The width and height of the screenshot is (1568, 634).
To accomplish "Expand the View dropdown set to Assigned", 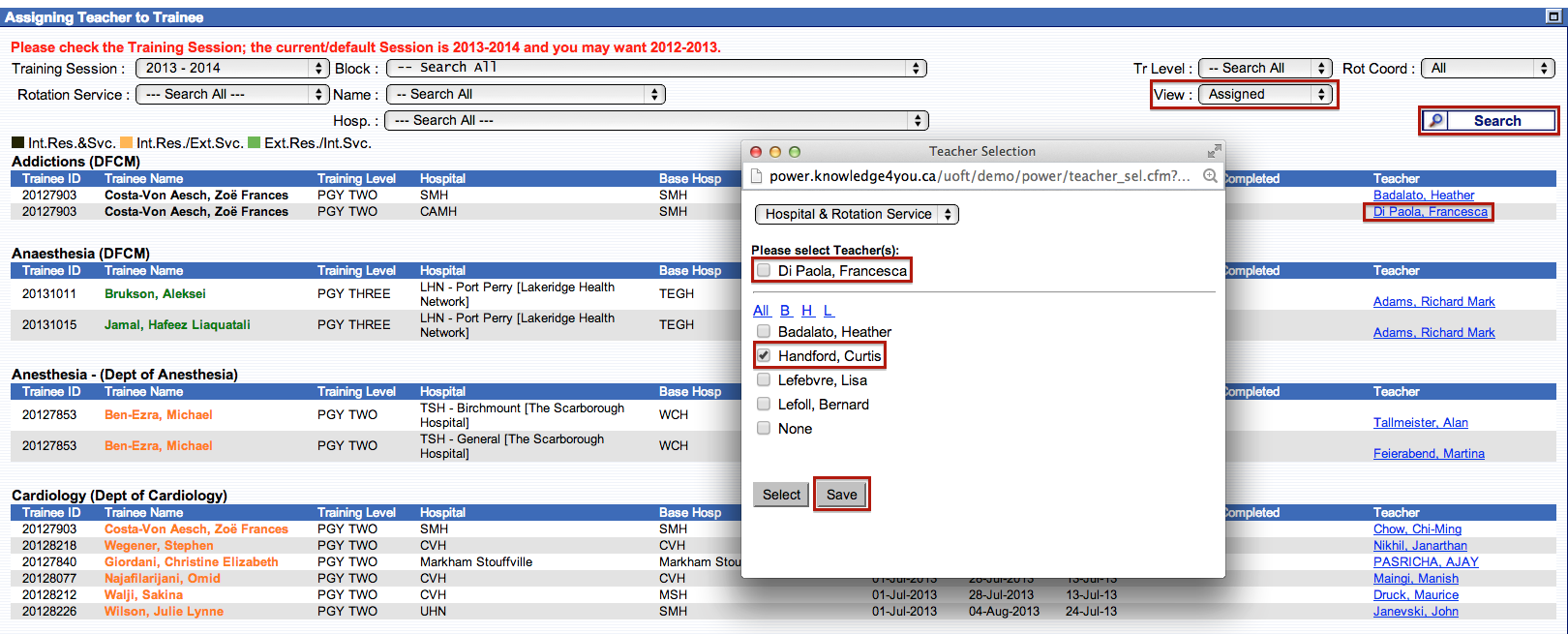I will point(1266,94).
